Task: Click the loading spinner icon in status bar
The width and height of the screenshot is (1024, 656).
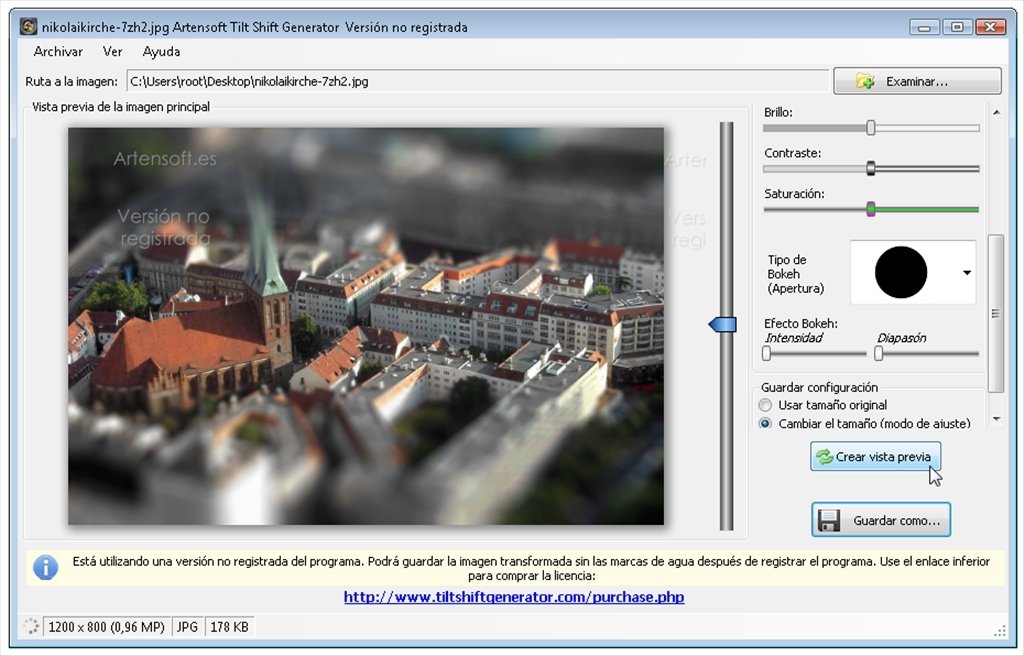Action: [31, 627]
